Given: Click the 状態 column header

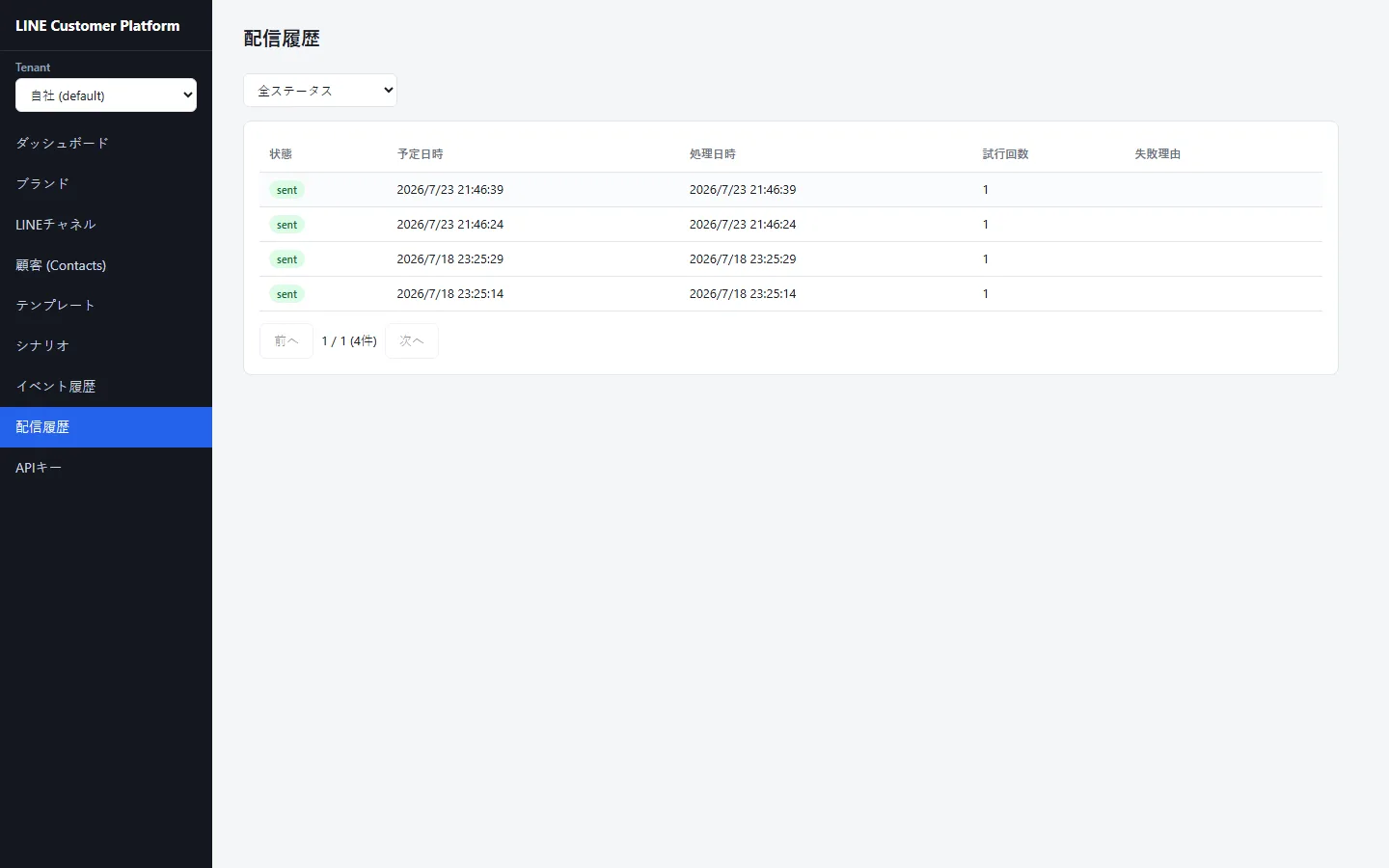Looking at the screenshot, I should pos(281,154).
